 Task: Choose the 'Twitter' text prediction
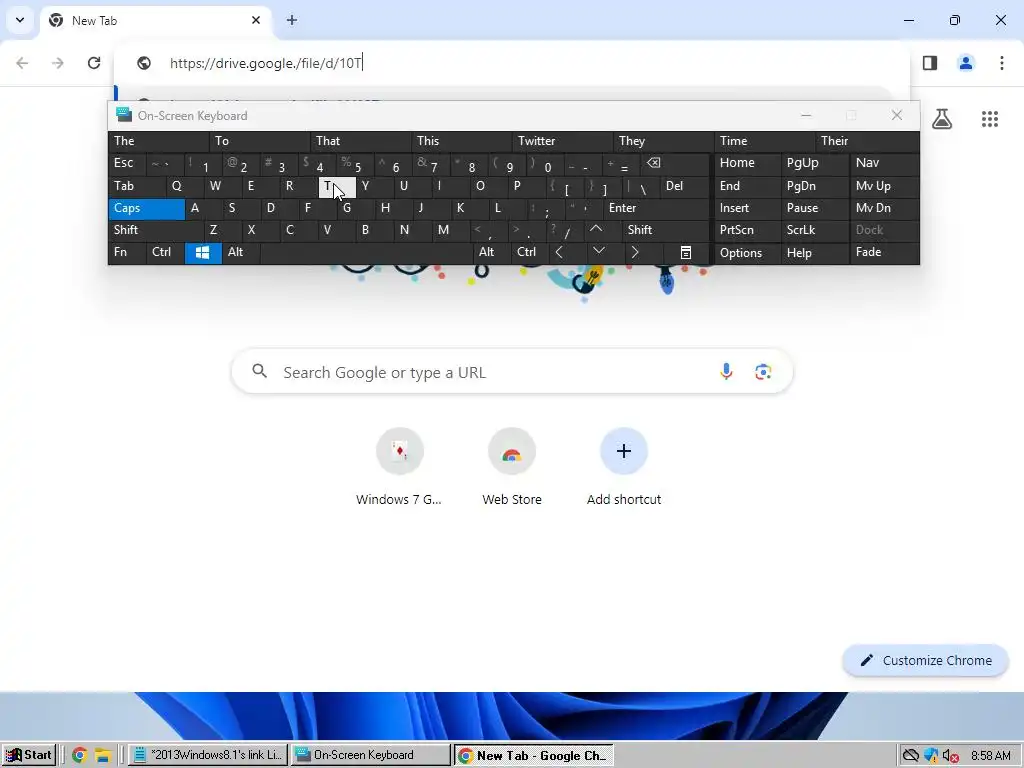[x=563, y=141]
